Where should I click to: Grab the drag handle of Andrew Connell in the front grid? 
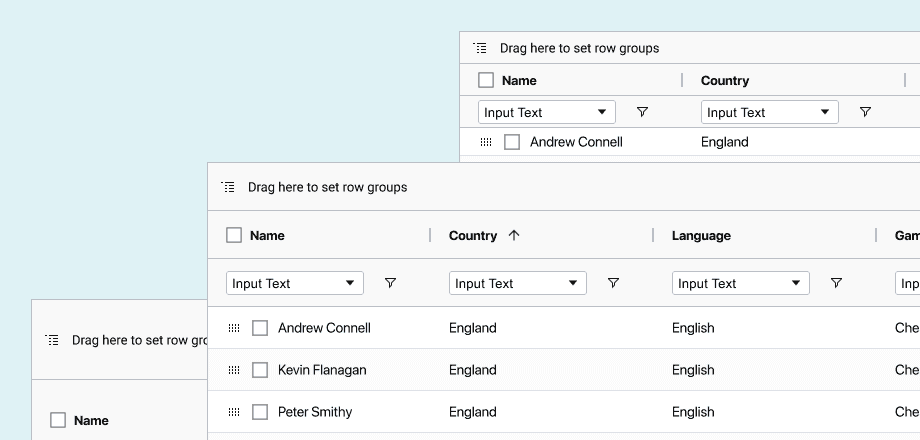click(234, 328)
